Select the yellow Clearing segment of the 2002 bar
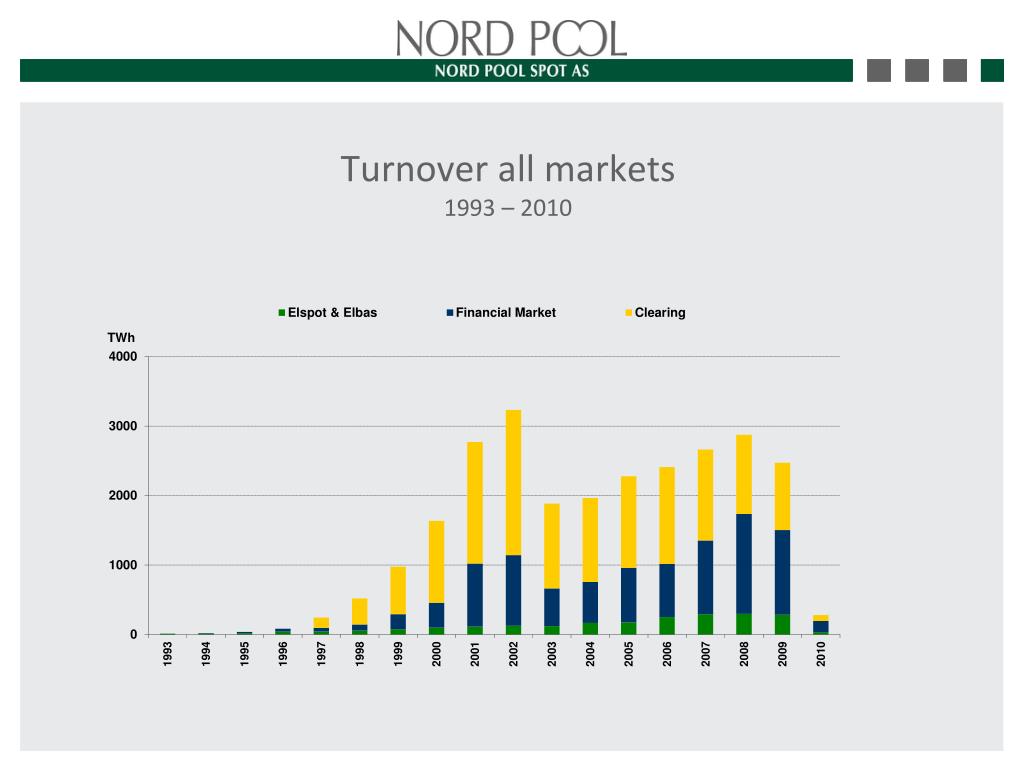The height and width of the screenshot is (768, 1024). (513, 483)
